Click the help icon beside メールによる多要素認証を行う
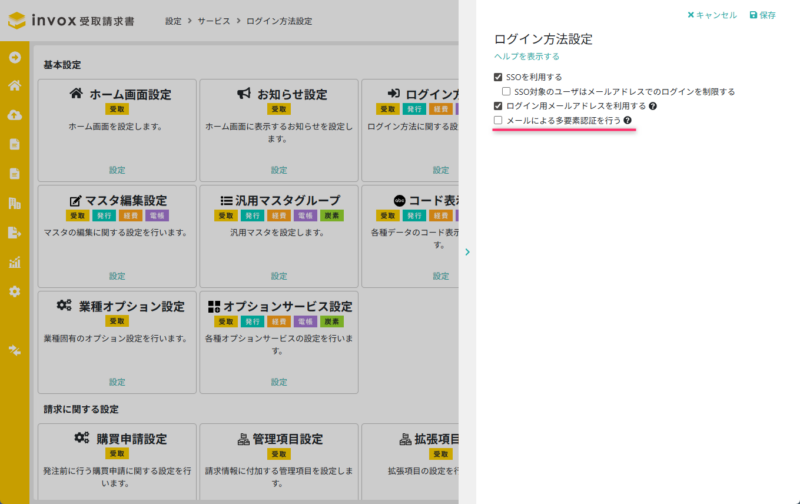Image resolution: width=800 pixels, height=504 pixels. coord(628,120)
